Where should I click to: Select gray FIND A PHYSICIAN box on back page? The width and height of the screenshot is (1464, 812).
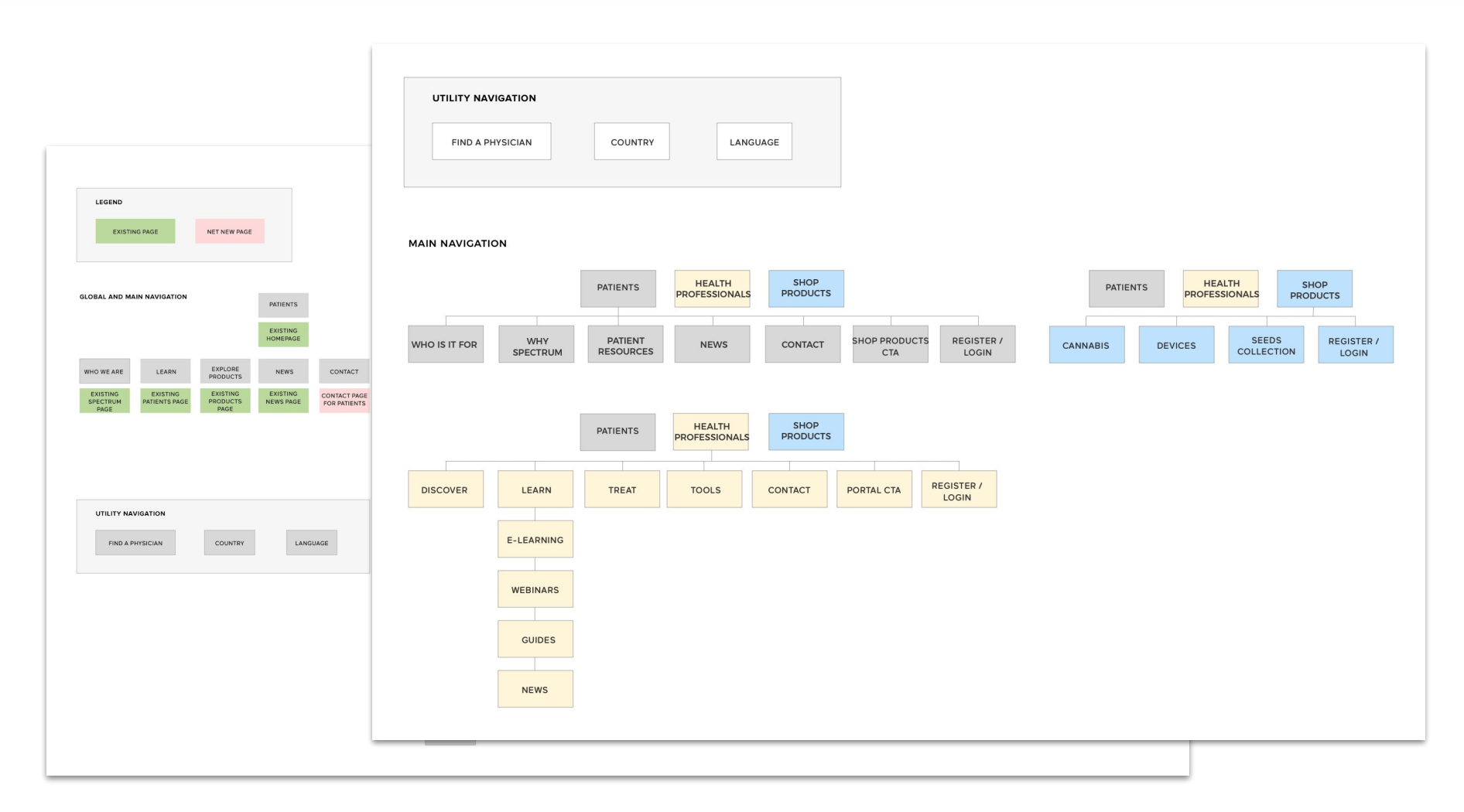point(135,543)
